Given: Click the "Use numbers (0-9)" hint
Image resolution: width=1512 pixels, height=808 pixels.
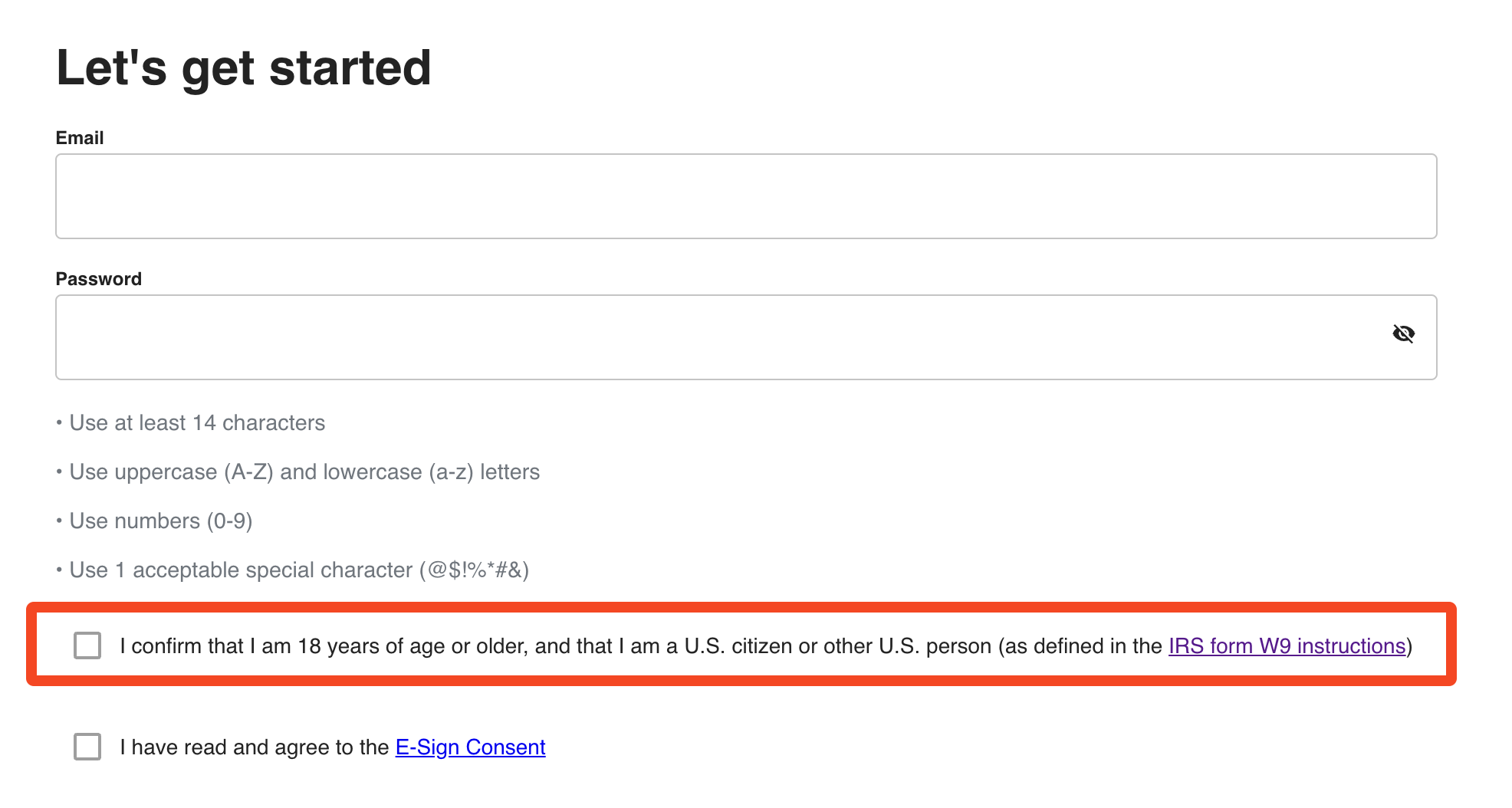Looking at the screenshot, I should pyautogui.click(x=161, y=521).
